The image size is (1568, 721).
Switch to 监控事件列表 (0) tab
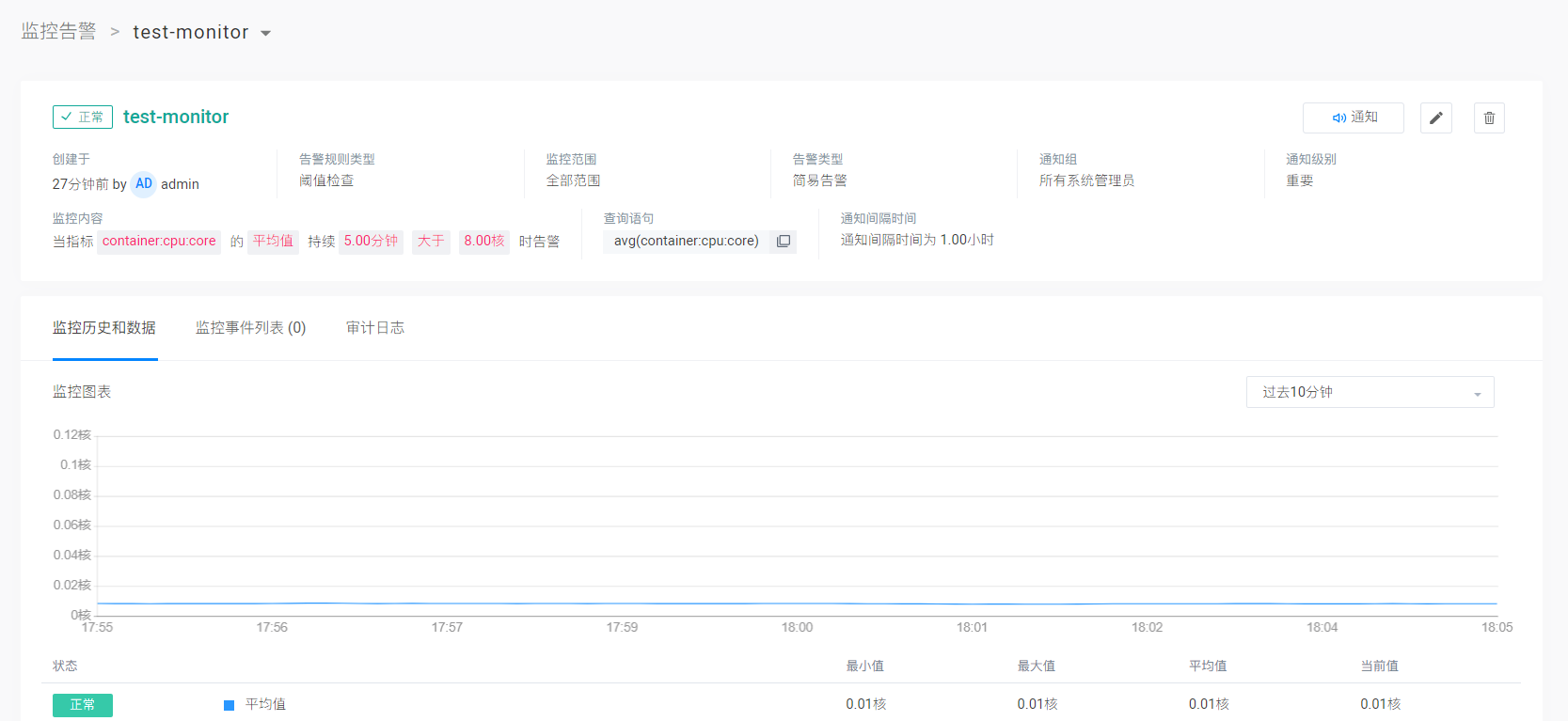click(x=250, y=328)
